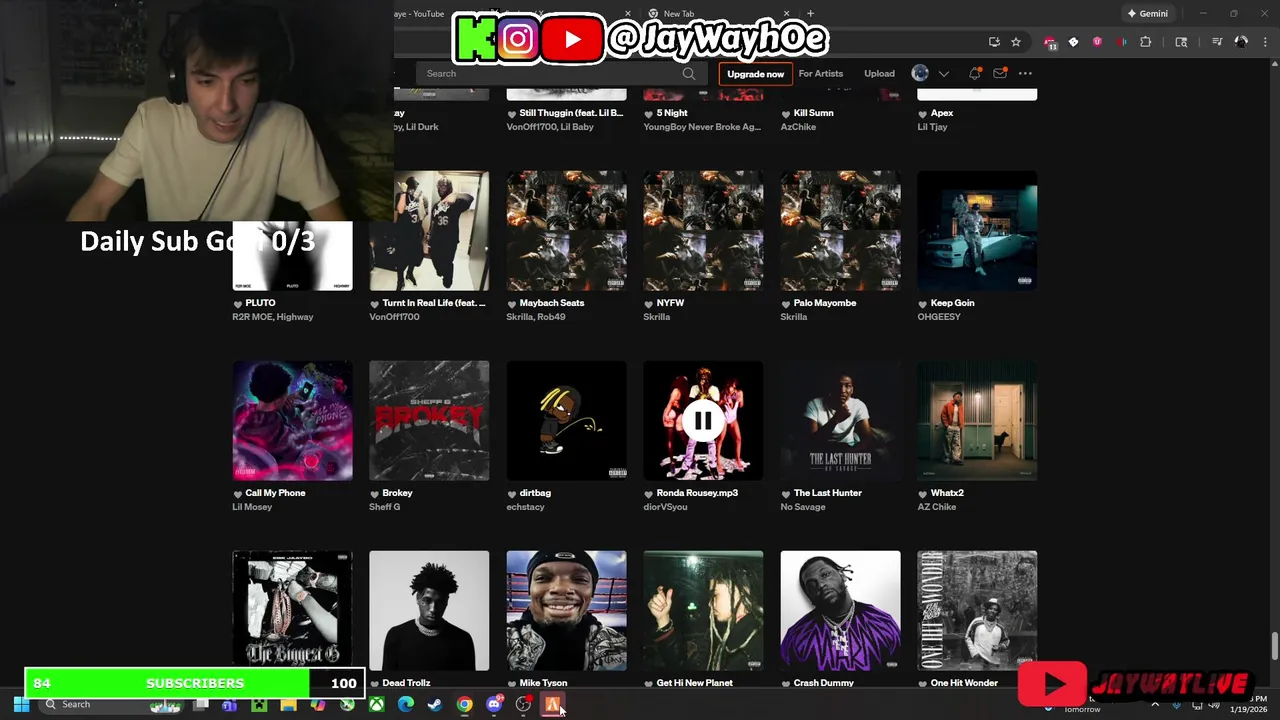Open Minecraft from the taskbar
The width and height of the screenshot is (1280, 720).
click(259, 704)
